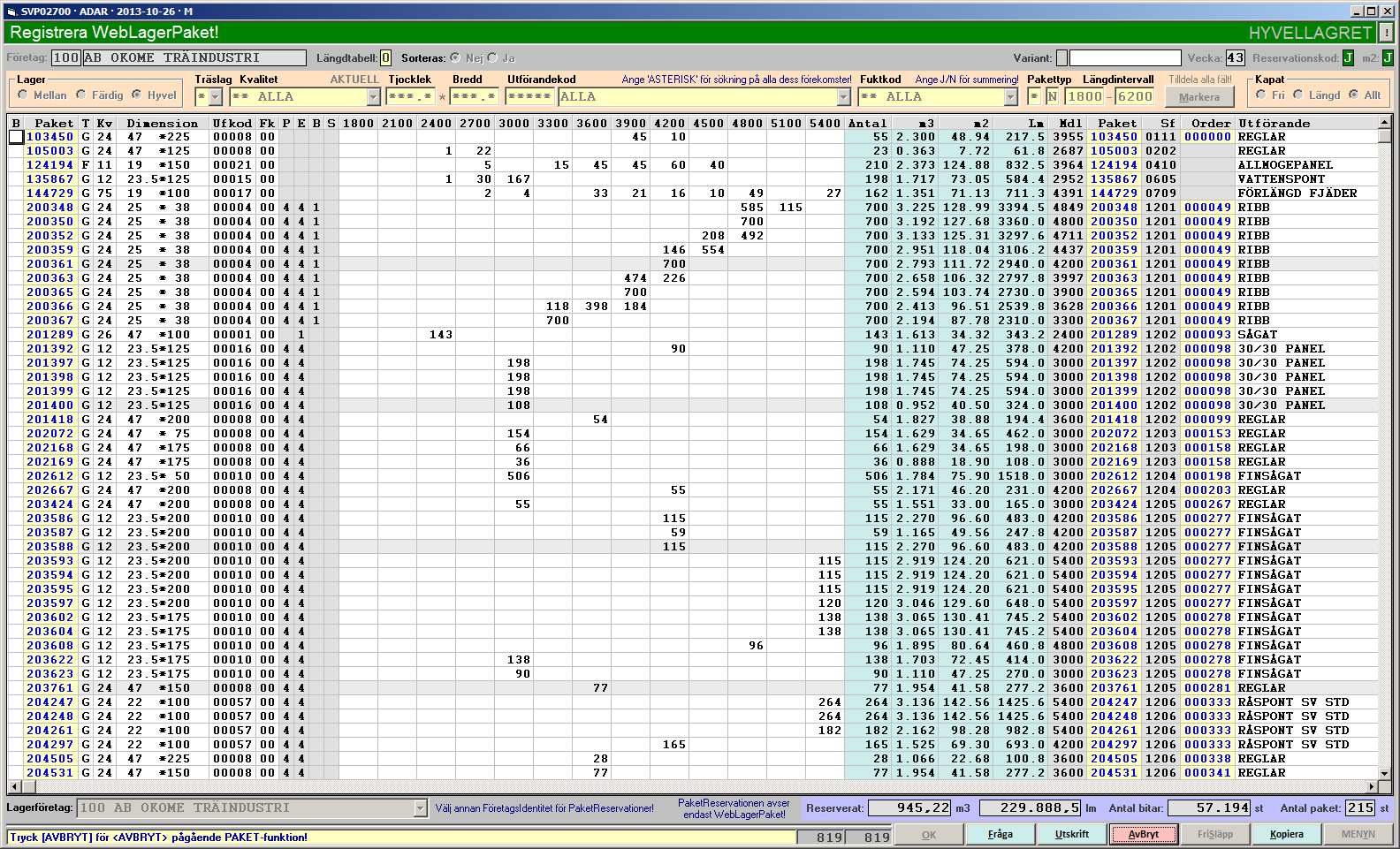Click the AvBryt button
The image size is (1400, 849).
pos(1144,834)
